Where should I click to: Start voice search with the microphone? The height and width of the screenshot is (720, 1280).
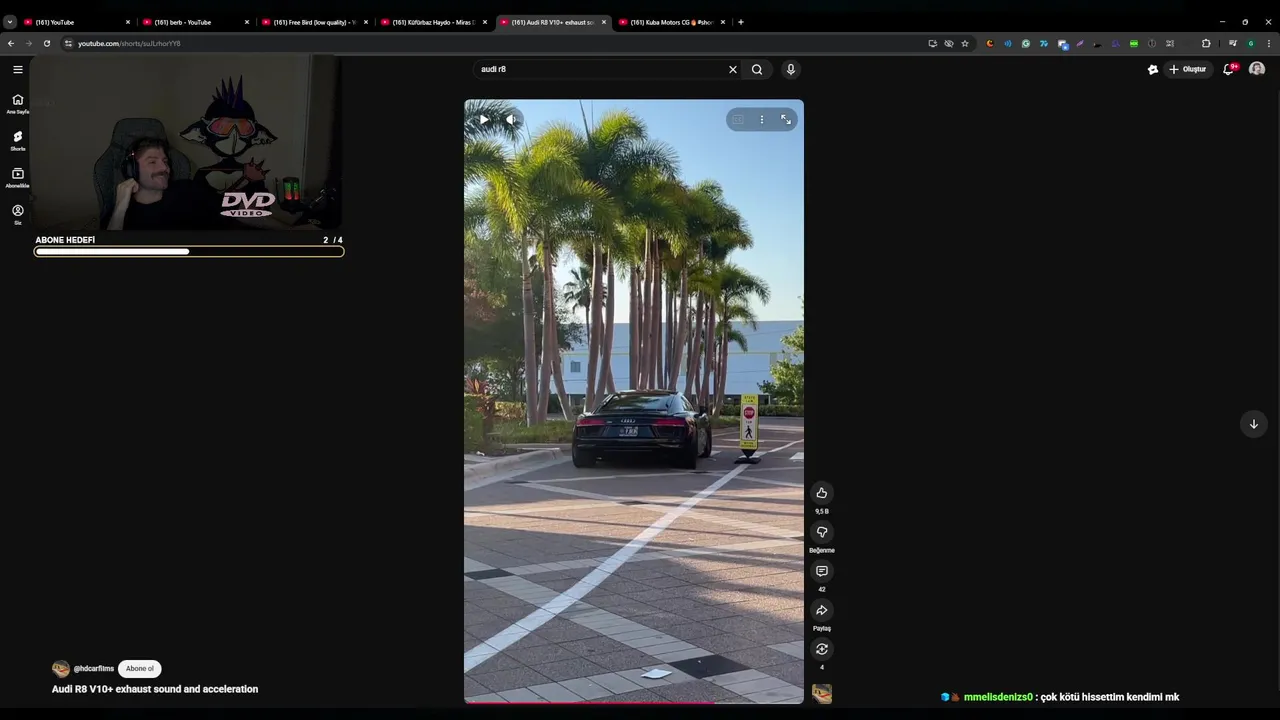pyautogui.click(x=791, y=69)
